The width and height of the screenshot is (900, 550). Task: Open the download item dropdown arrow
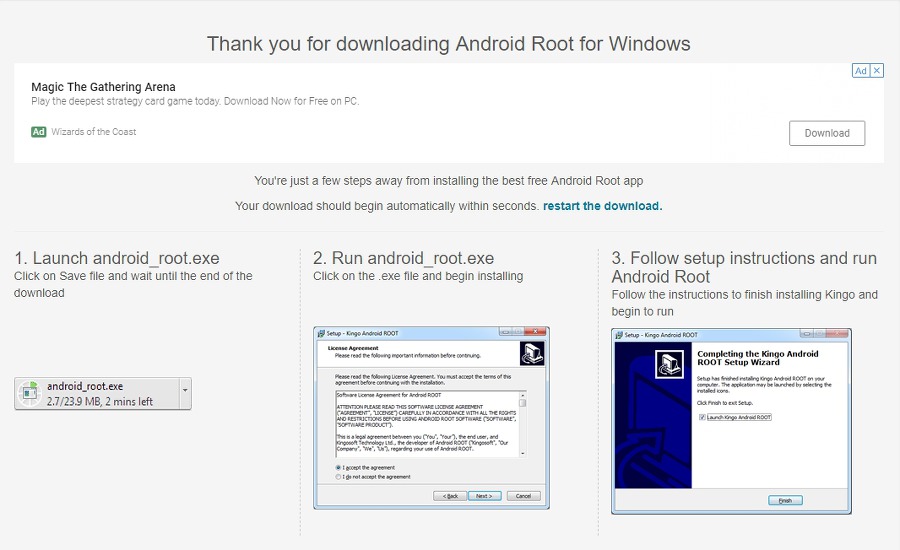tap(185, 390)
